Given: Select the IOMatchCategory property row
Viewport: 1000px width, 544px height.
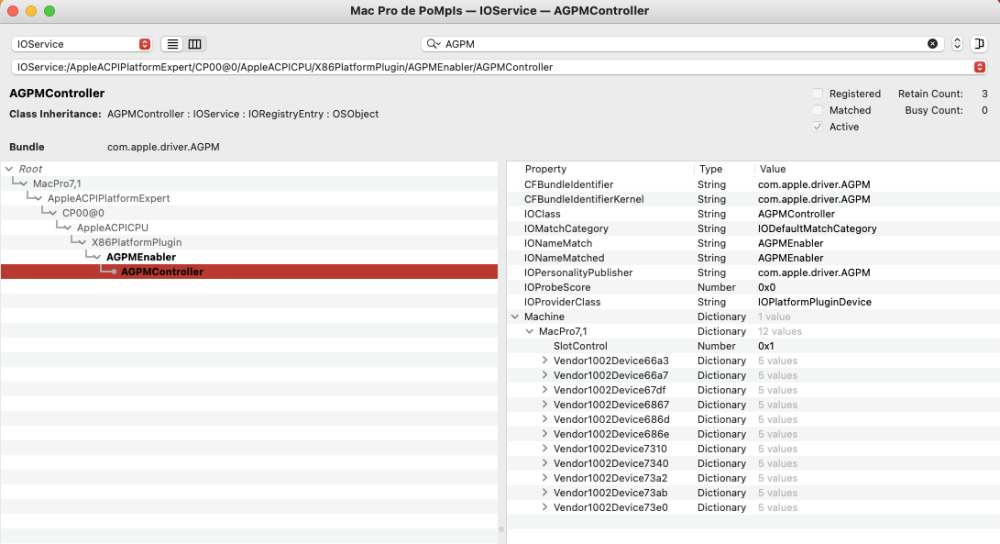Looking at the screenshot, I should click(x=753, y=228).
